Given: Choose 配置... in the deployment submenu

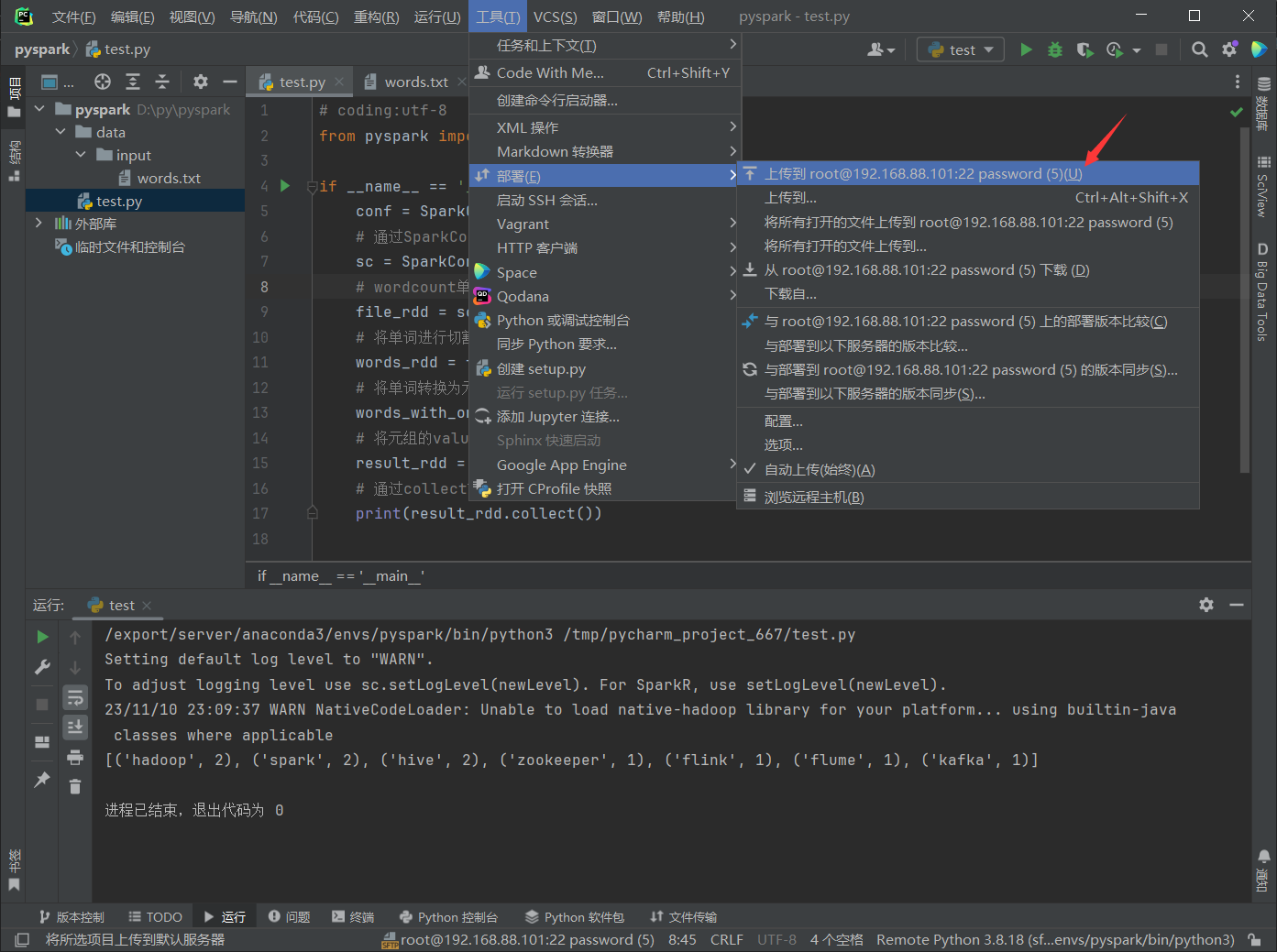Looking at the screenshot, I should (969, 421).
